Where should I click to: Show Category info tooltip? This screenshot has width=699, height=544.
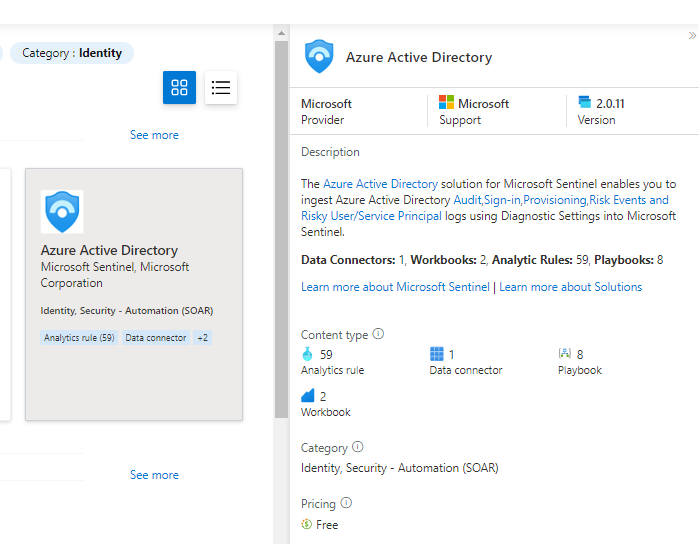(x=358, y=448)
